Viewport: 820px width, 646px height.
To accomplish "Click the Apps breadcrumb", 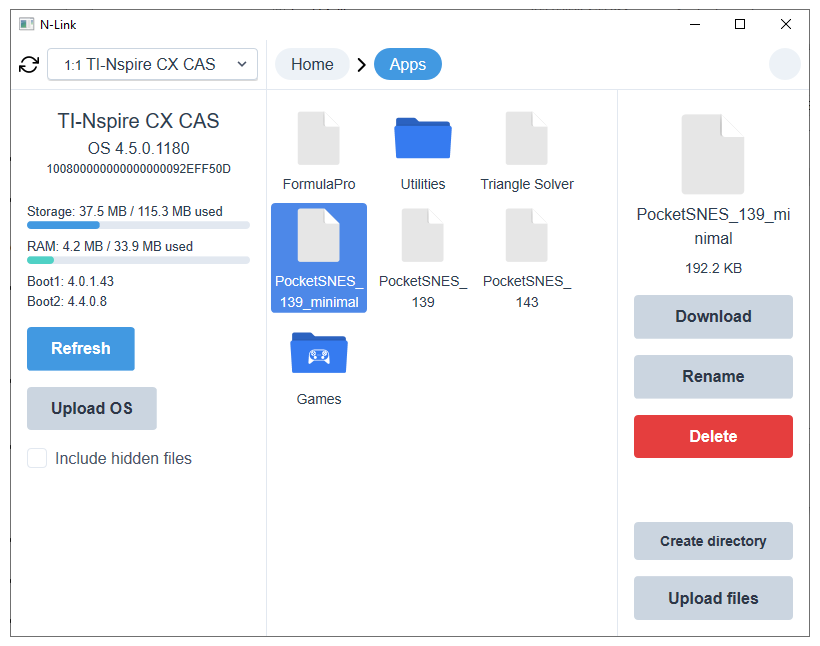I will pyautogui.click(x=407, y=64).
